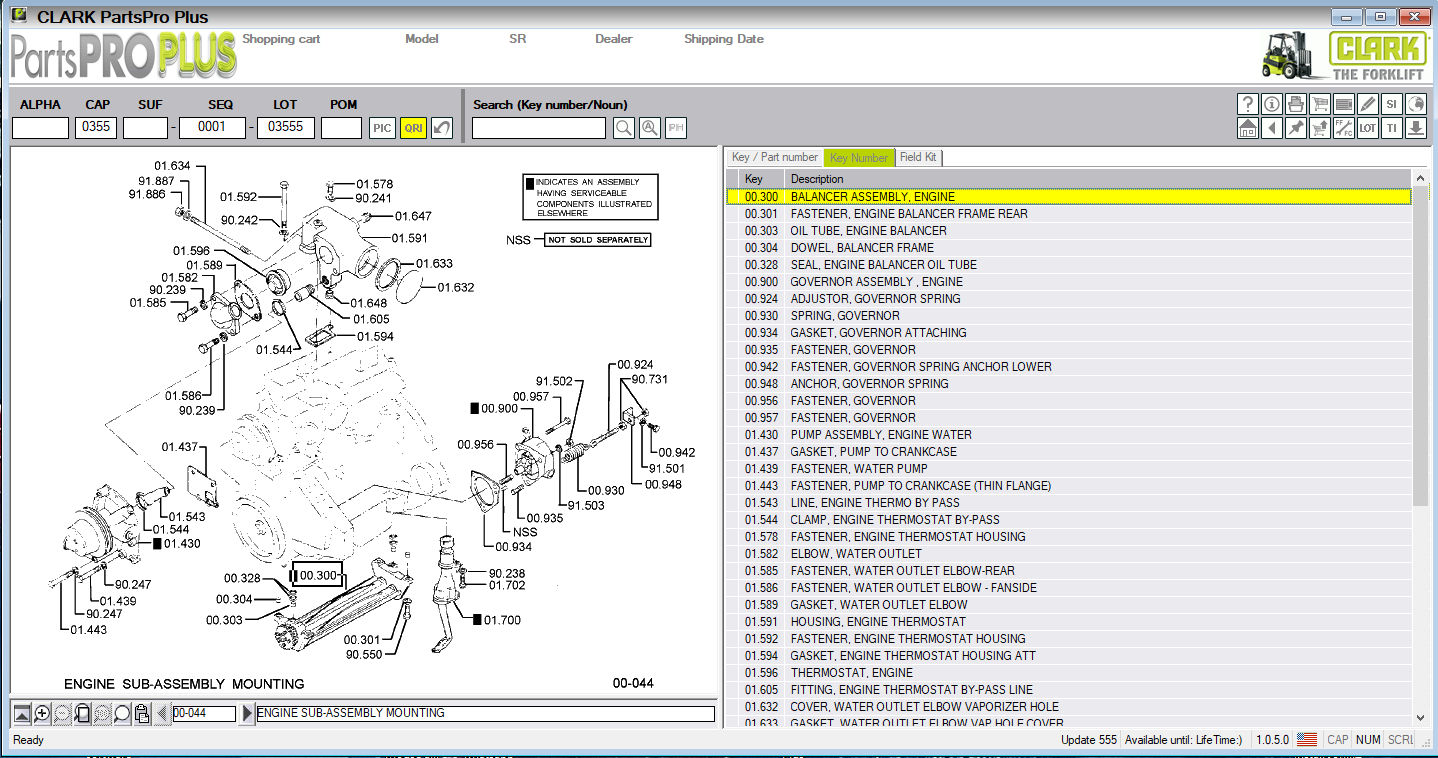Open the LOT toolbar icon
Screen dimensions: 1438x758
(x=1367, y=128)
